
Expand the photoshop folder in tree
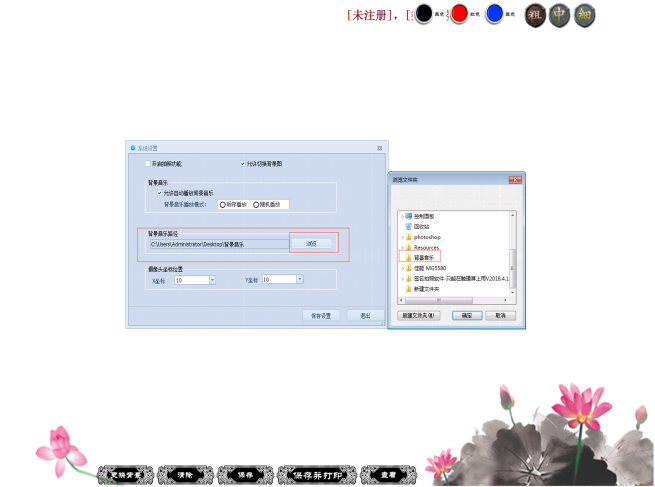click(x=401, y=237)
